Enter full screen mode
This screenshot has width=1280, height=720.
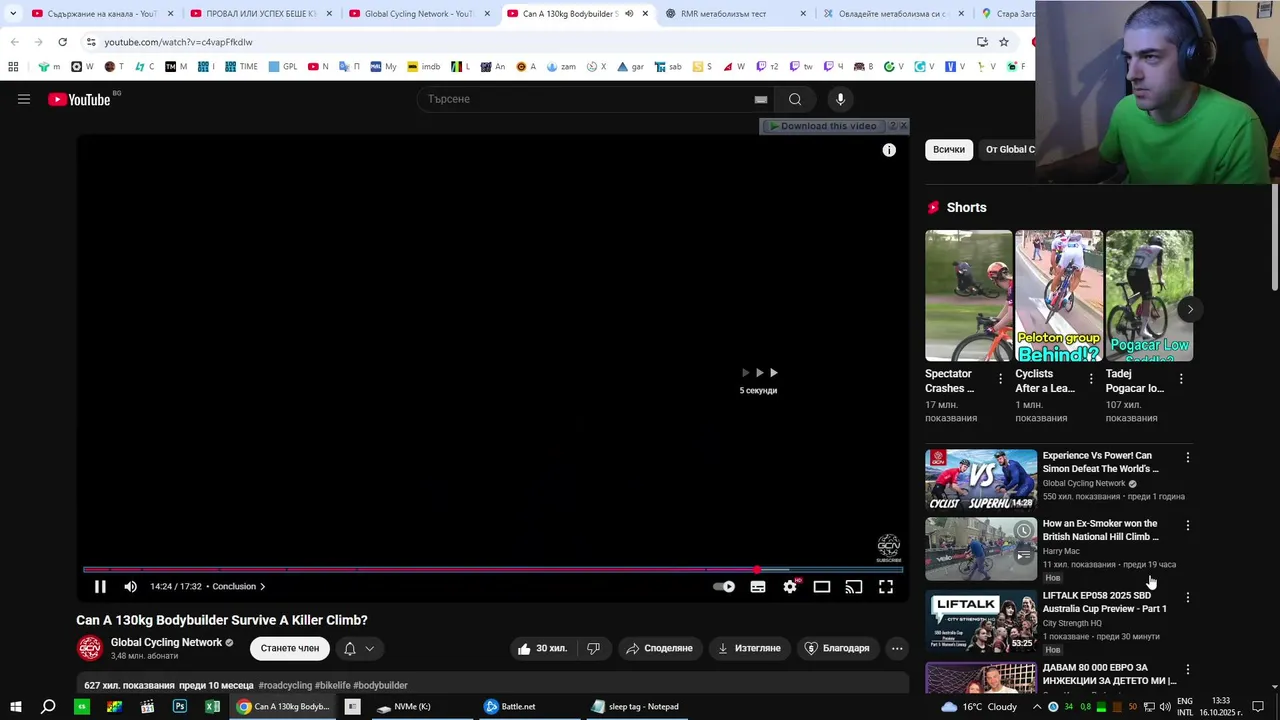click(x=886, y=587)
